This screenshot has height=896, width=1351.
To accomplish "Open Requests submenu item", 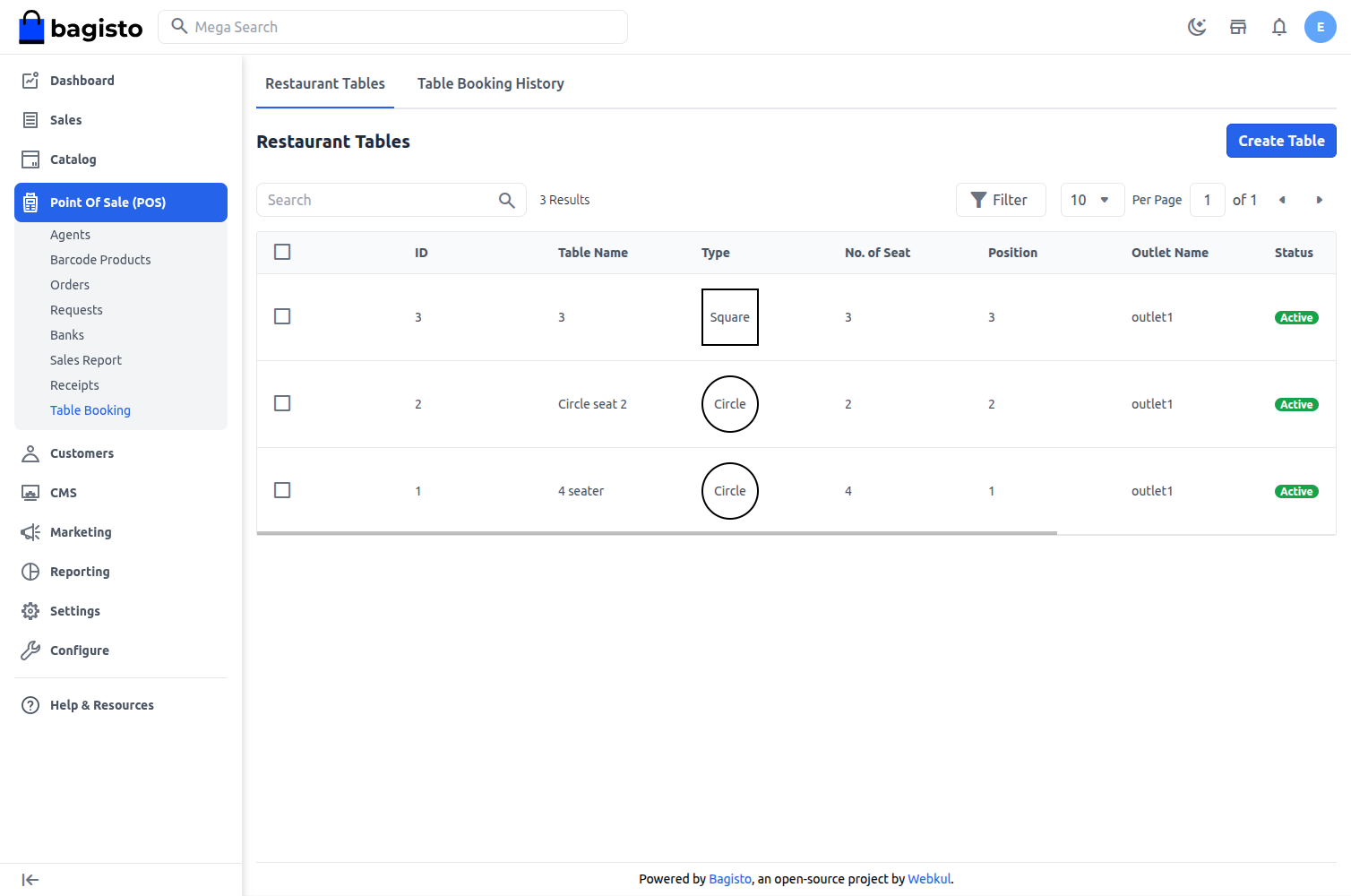I will click(x=76, y=310).
